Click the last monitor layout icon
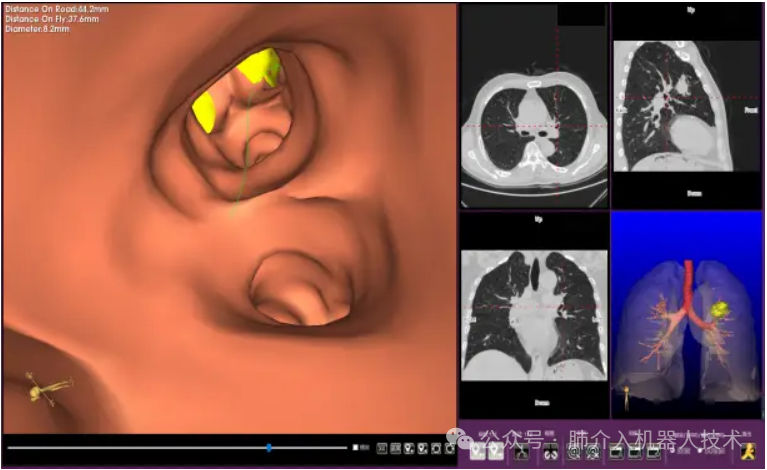Viewport: 767px width, 470px height. pyautogui.click(x=653, y=451)
